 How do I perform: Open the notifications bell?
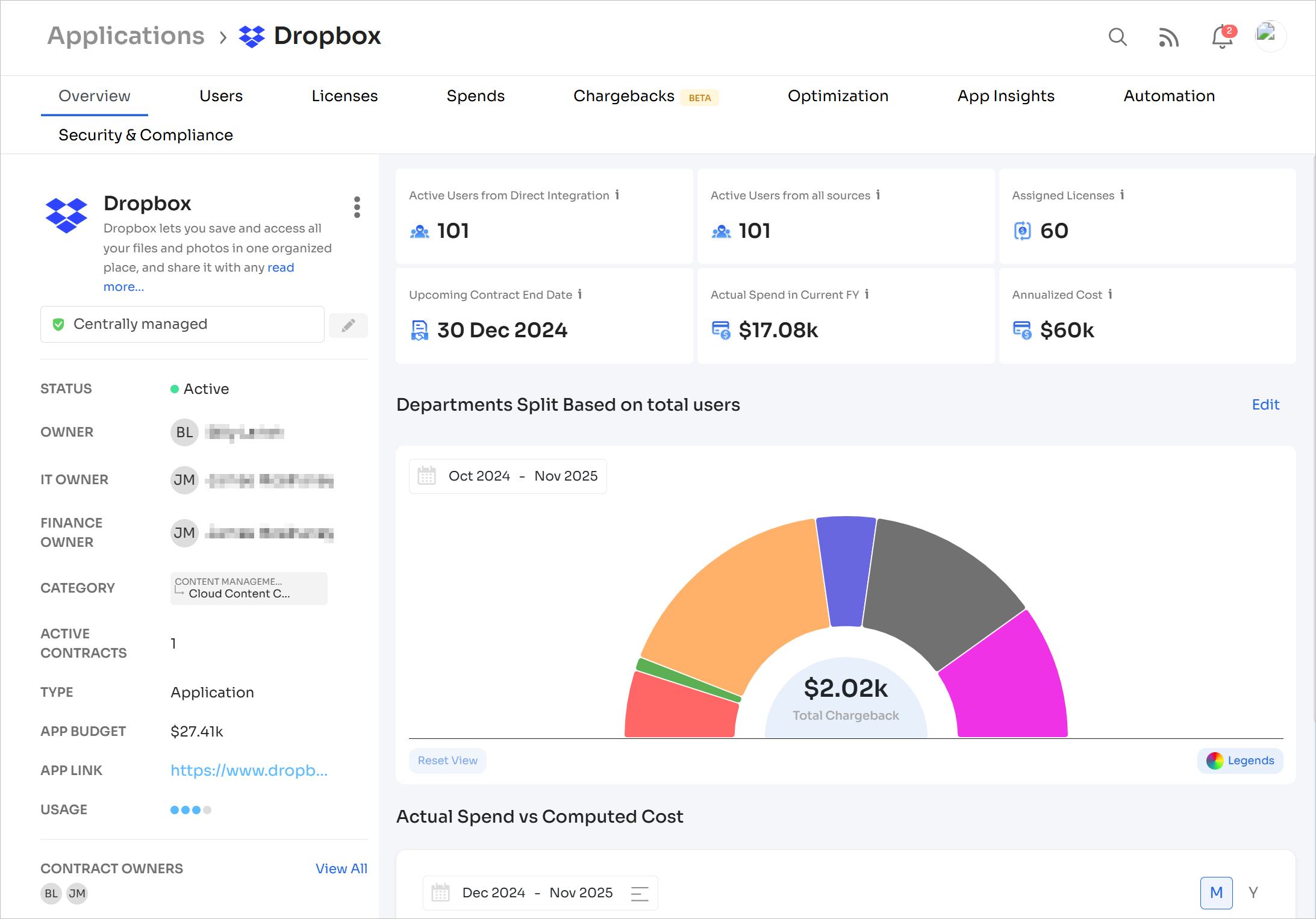tap(1222, 37)
